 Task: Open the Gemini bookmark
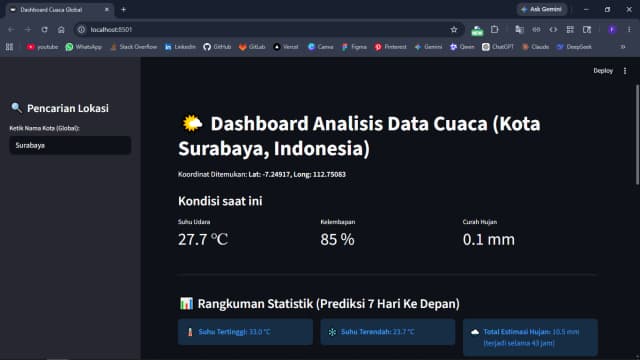[428, 47]
